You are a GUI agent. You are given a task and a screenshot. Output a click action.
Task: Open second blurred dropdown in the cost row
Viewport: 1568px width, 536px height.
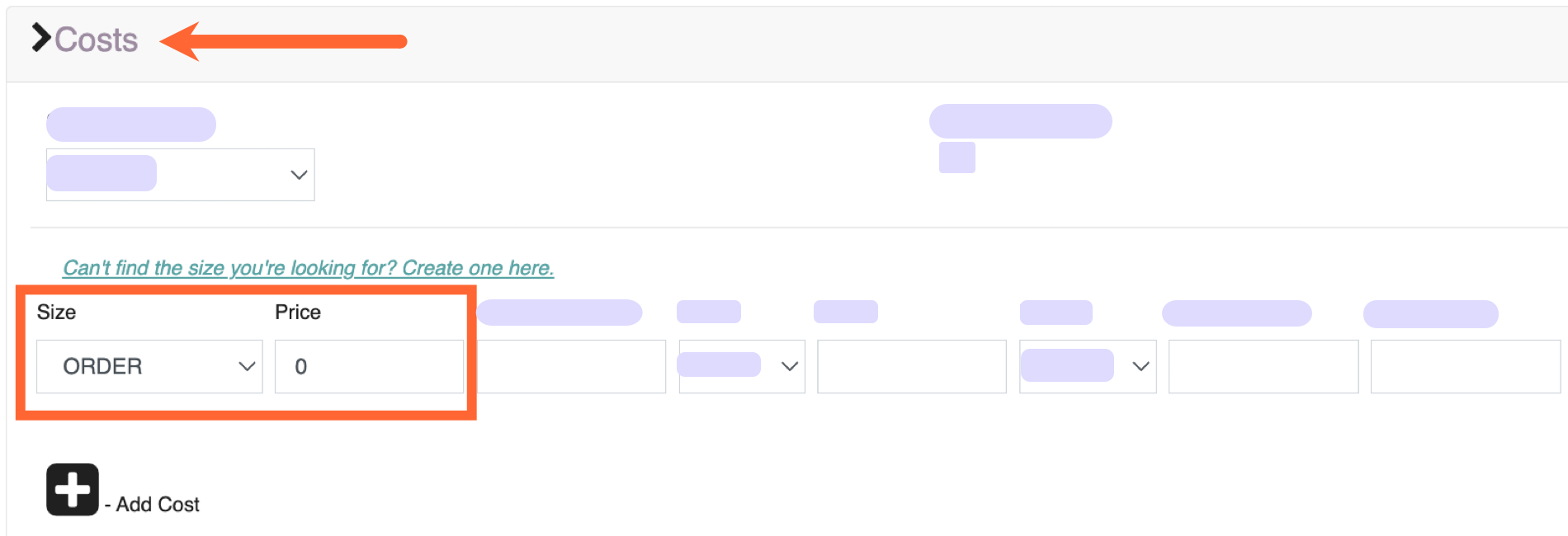[x=1088, y=366]
